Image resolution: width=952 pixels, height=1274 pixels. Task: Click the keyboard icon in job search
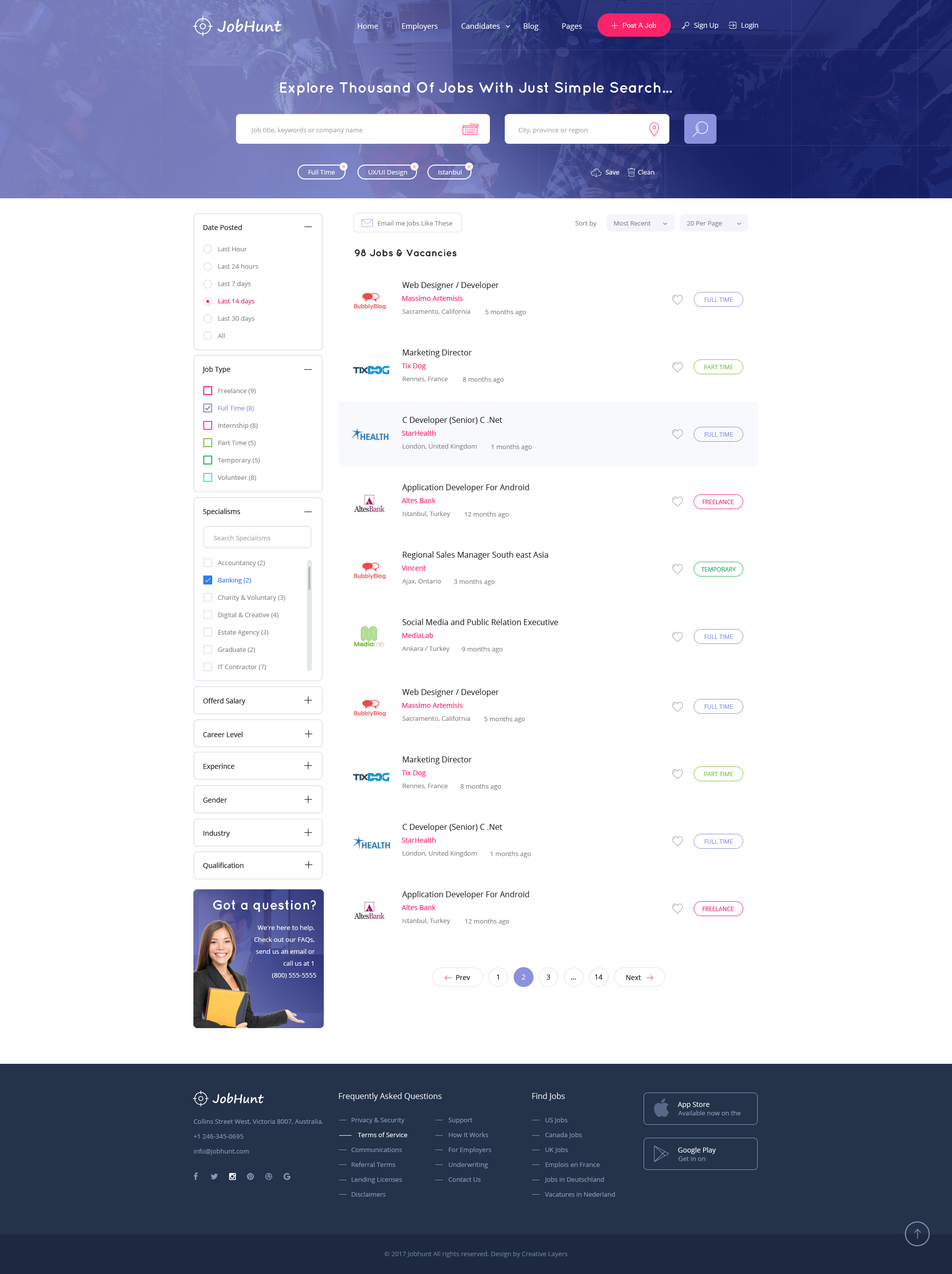[470, 129]
